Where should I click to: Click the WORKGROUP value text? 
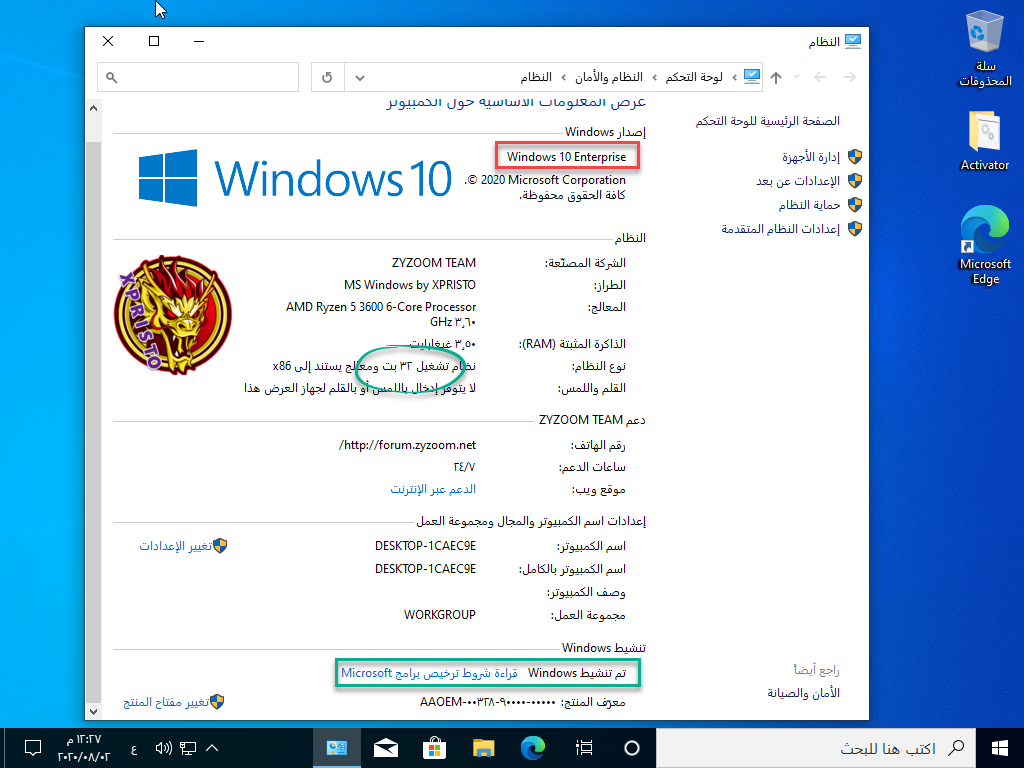pos(440,615)
